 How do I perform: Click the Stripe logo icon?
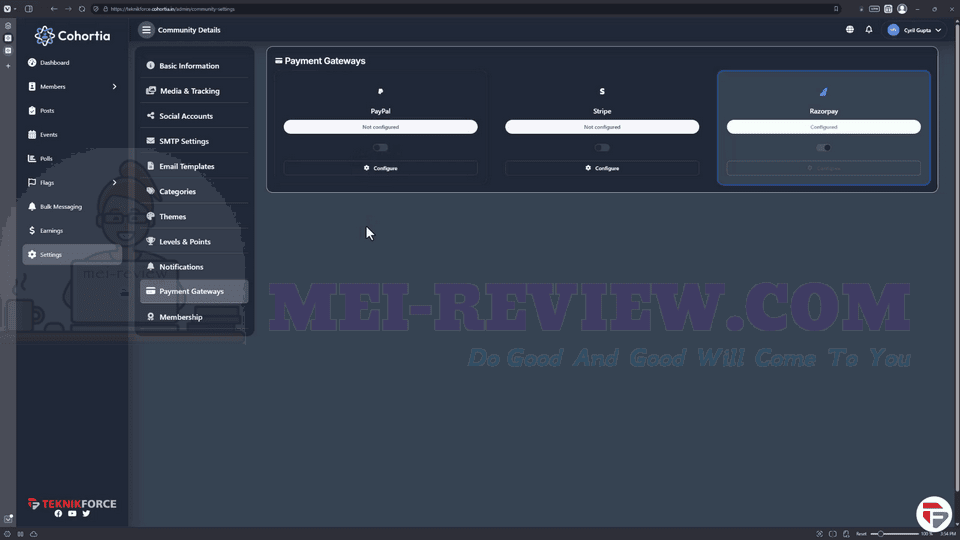[x=602, y=91]
